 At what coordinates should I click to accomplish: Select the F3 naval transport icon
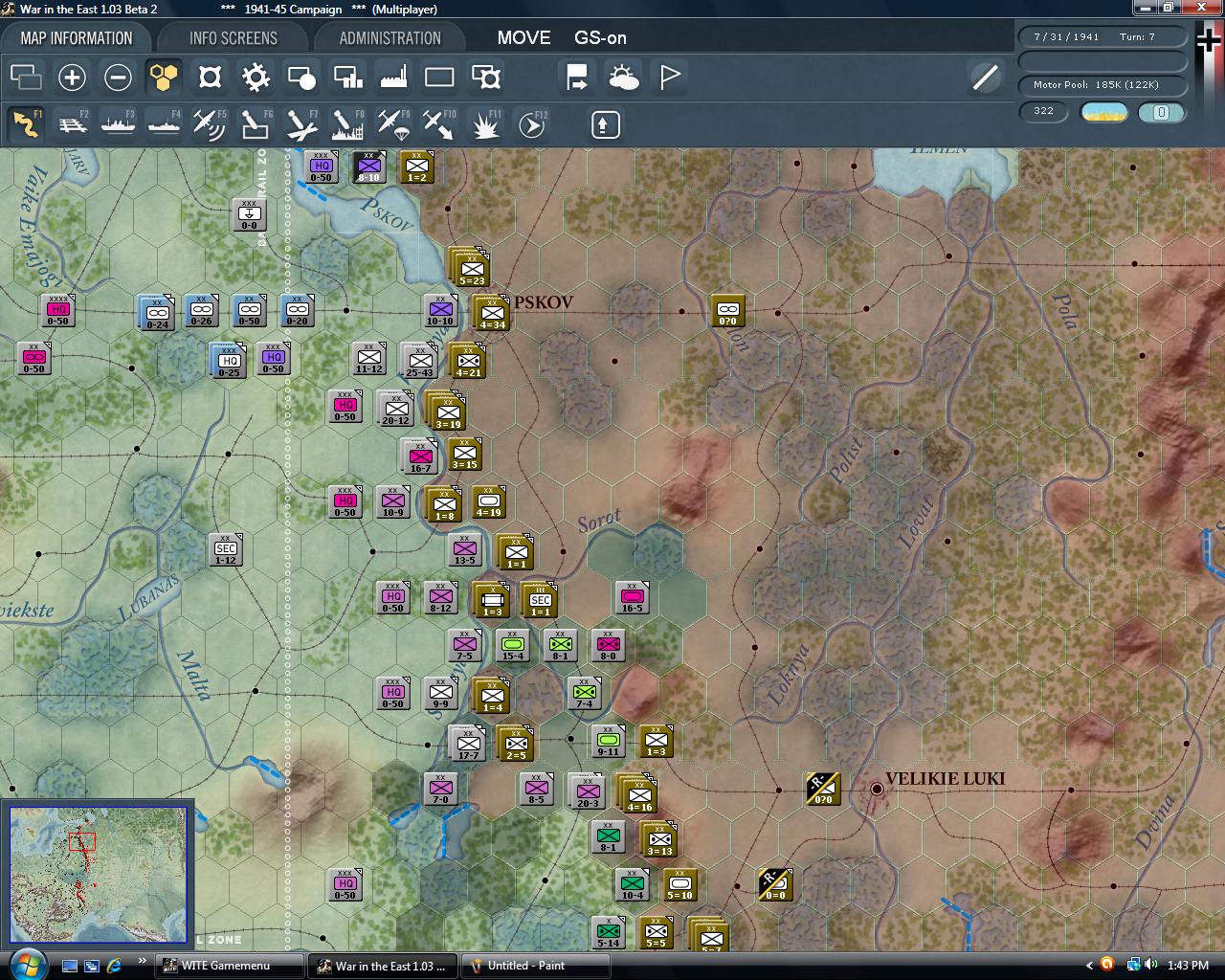click(118, 124)
